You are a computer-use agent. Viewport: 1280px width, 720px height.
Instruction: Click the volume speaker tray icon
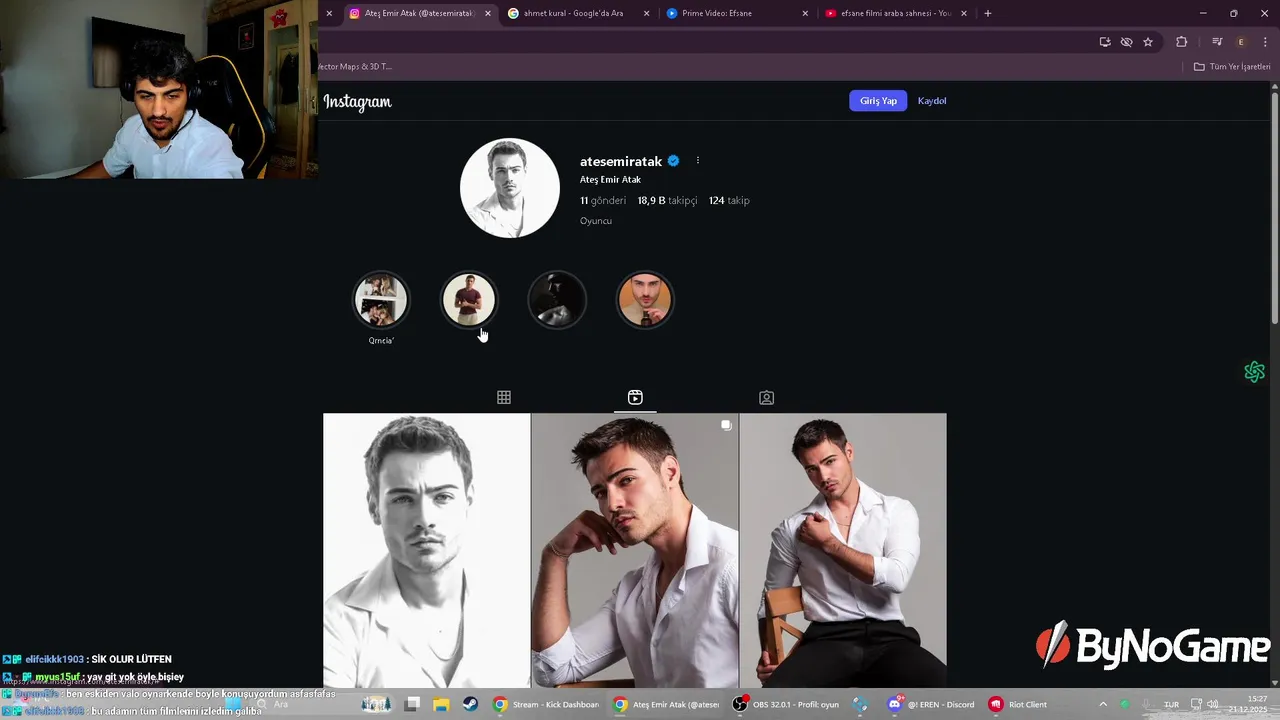click(1213, 705)
